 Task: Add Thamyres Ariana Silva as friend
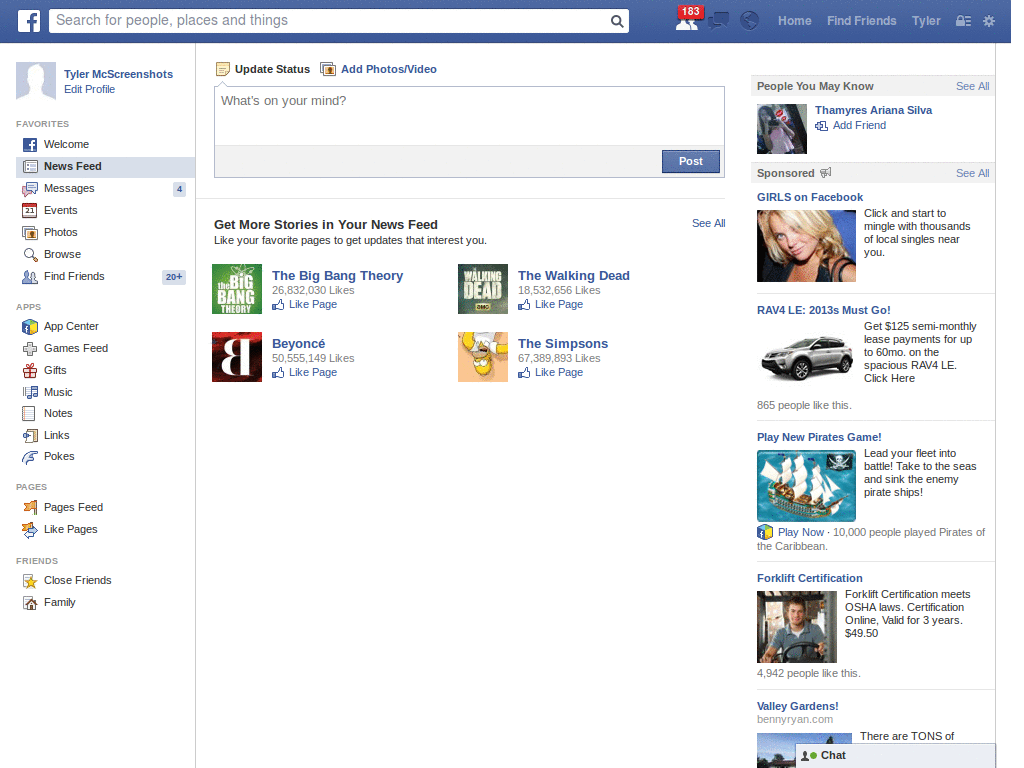click(859, 126)
